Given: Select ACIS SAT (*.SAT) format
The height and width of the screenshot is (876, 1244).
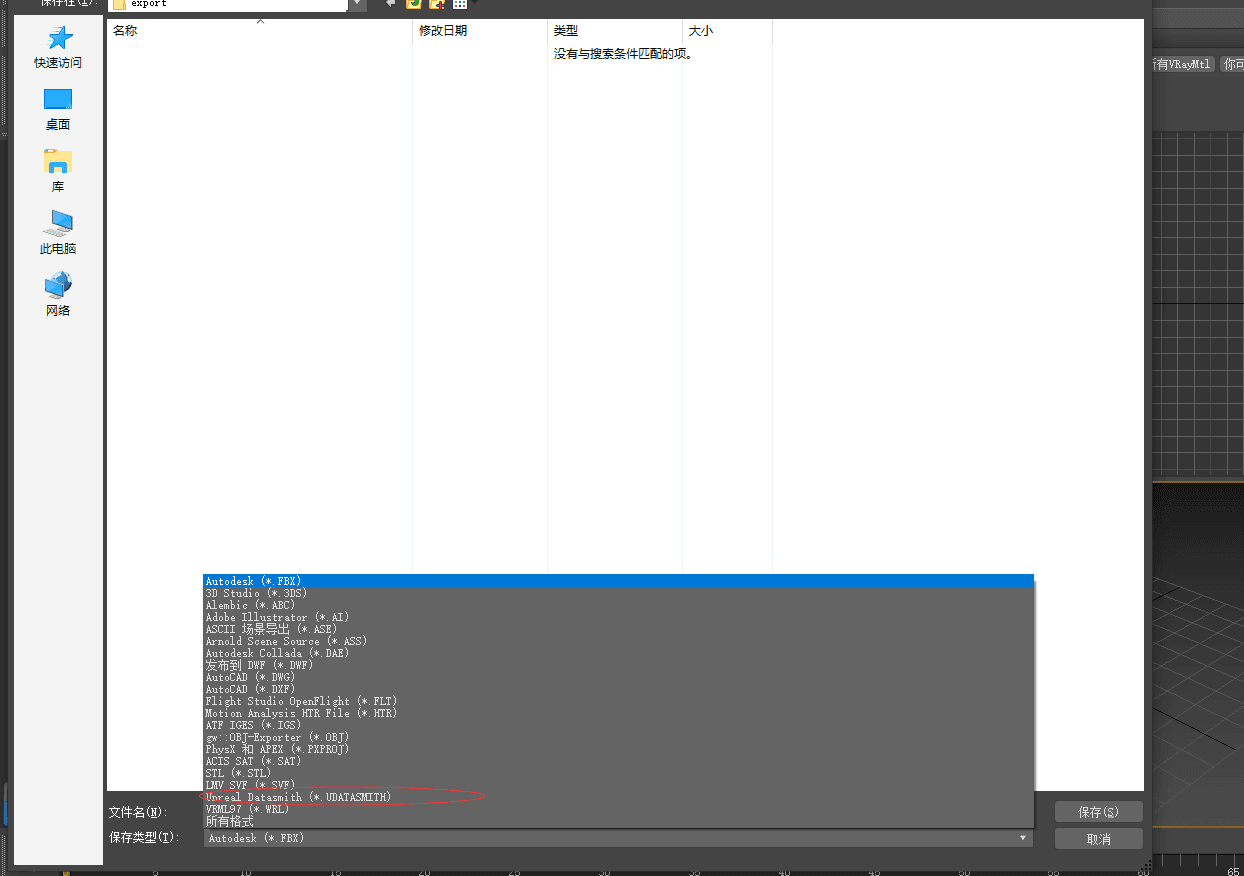Looking at the screenshot, I should click(x=618, y=761).
